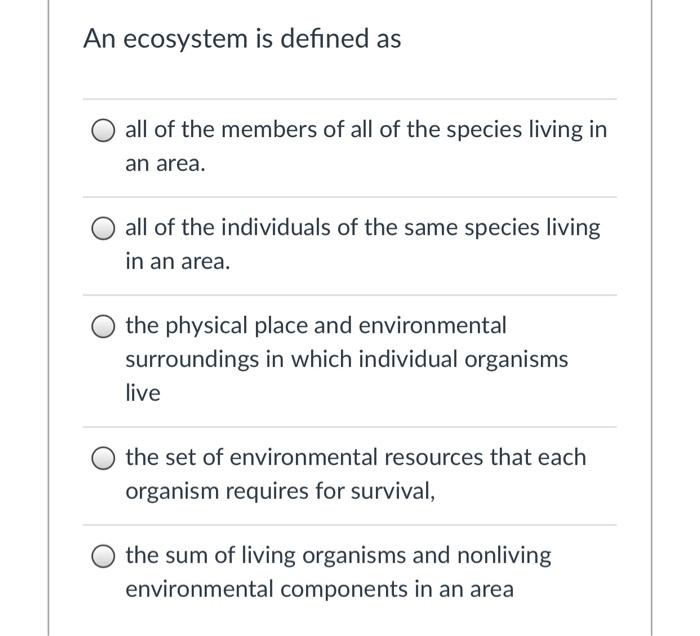Pick the 'set of environmental resources' radio button
This screenshot has width=700, height=636.
(103, 458)
